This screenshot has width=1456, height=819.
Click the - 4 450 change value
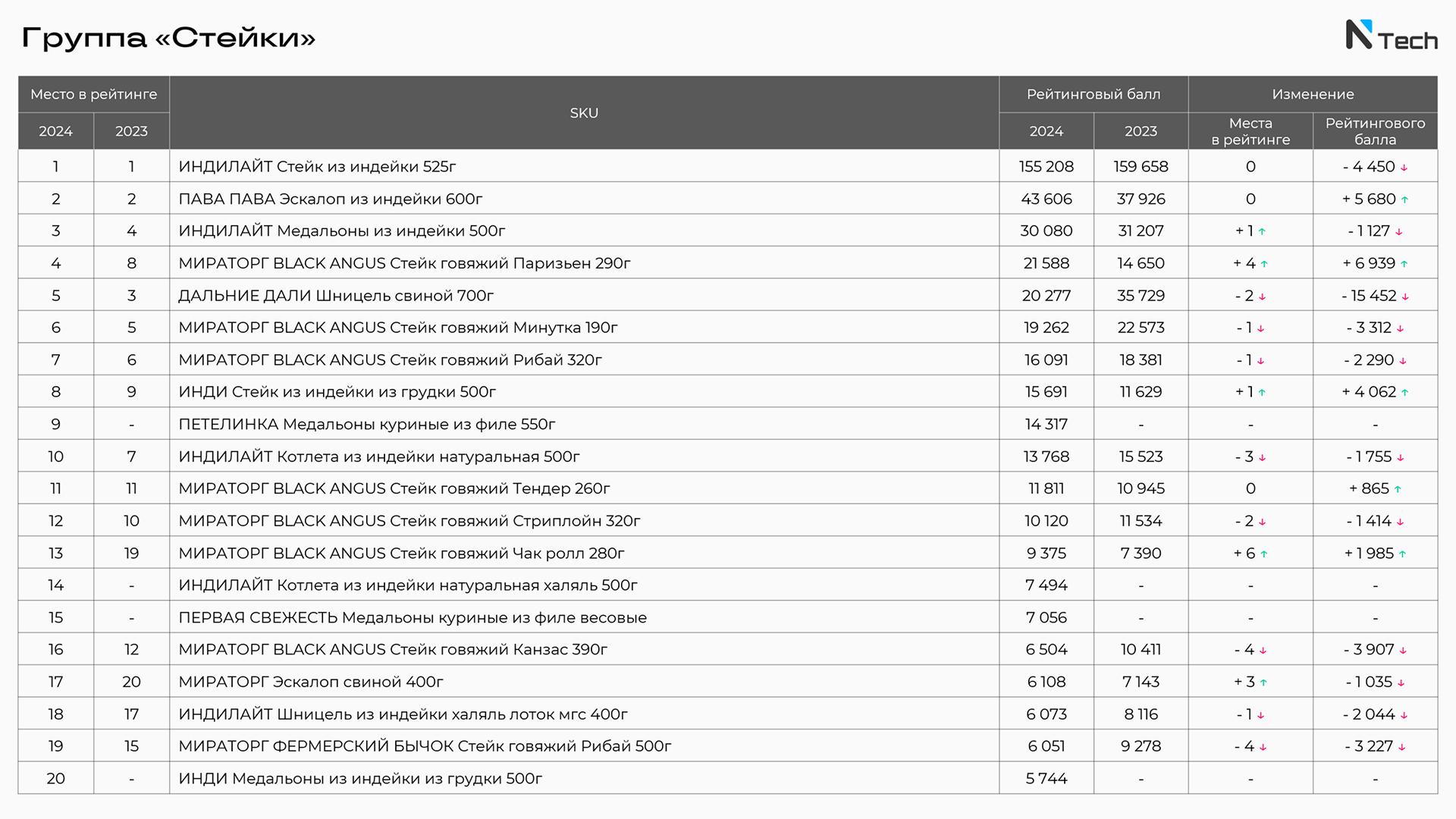click(1375, 166)
